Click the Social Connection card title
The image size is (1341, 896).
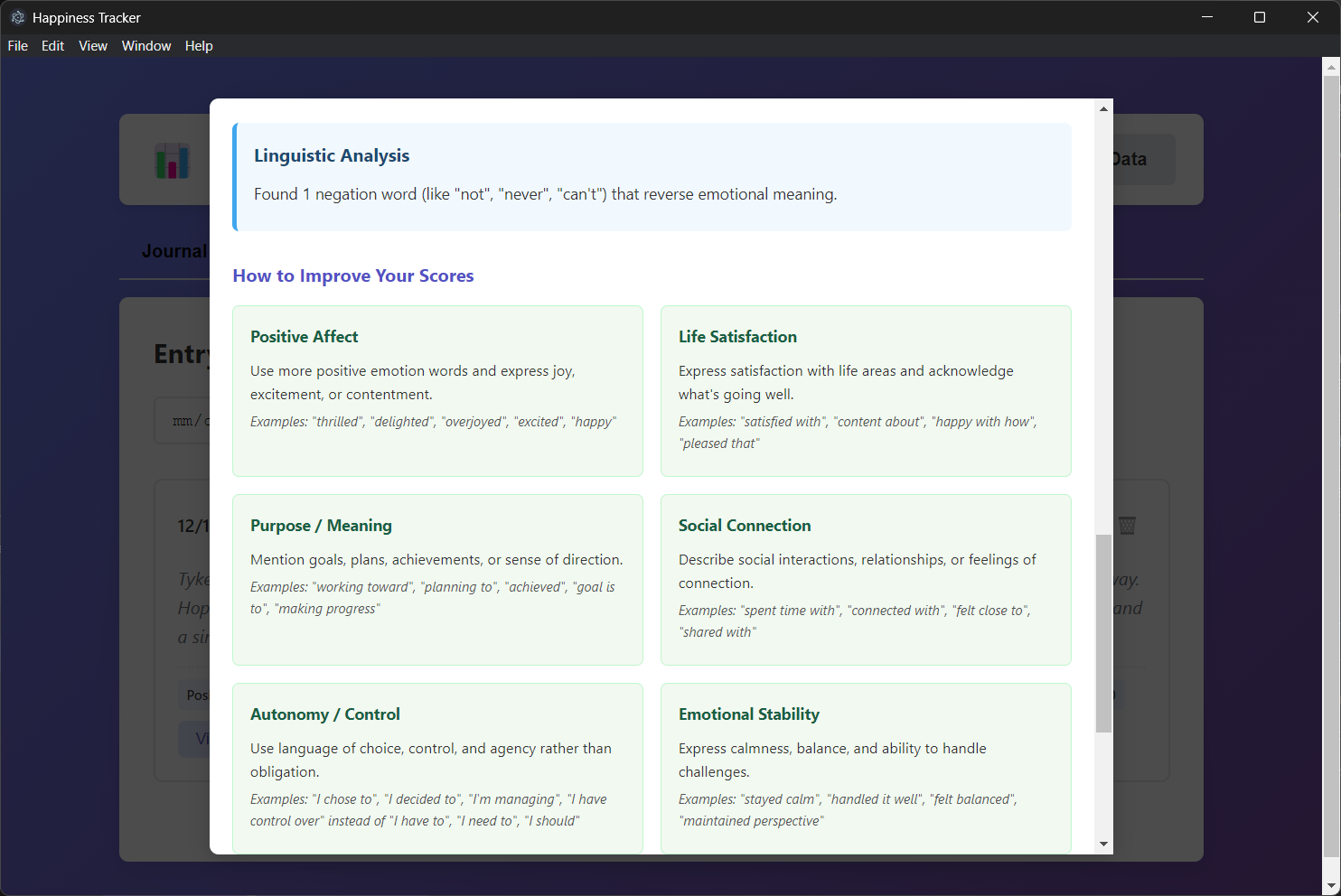(745, 526)
